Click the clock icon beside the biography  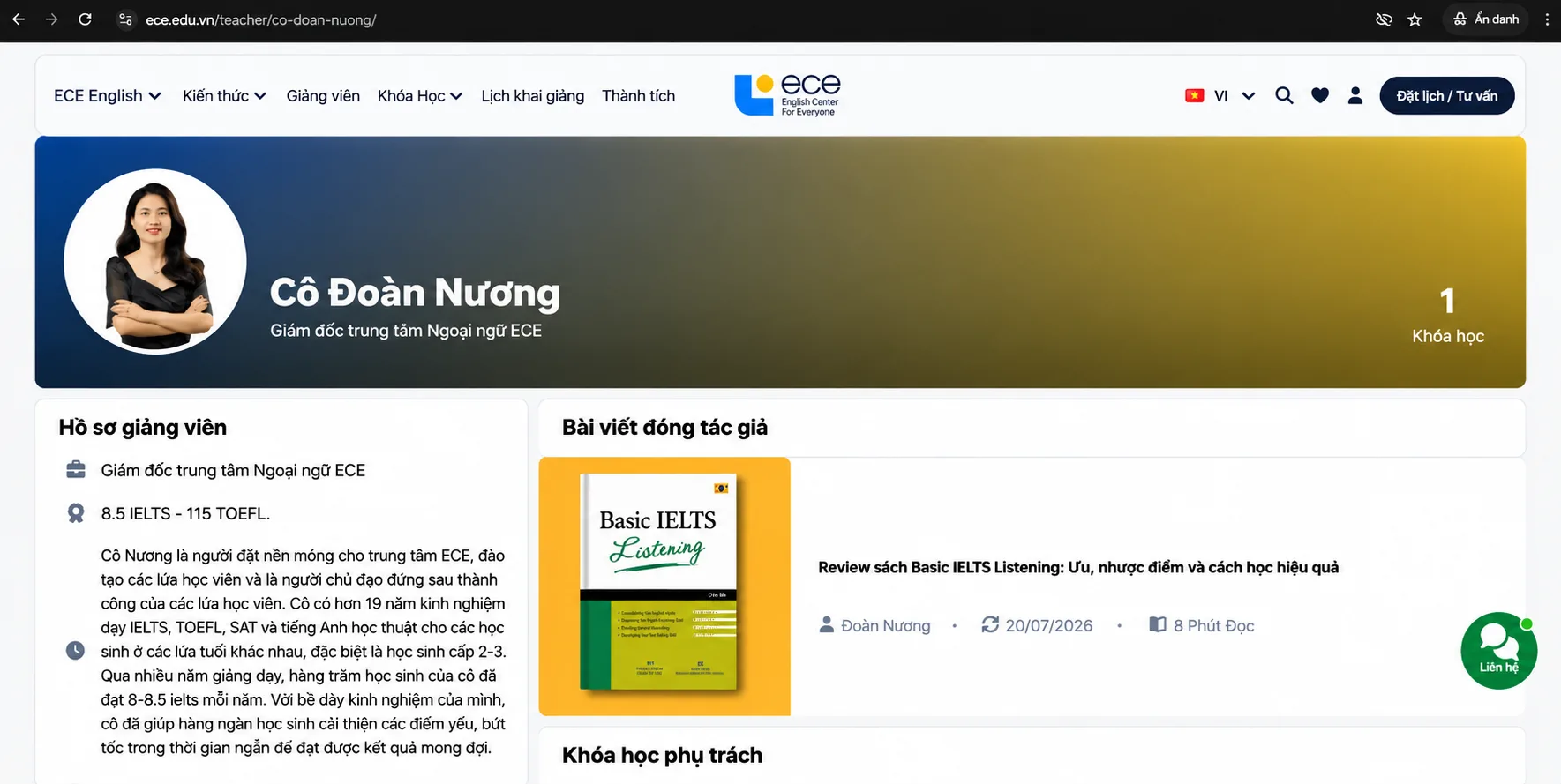coord(75,651)
